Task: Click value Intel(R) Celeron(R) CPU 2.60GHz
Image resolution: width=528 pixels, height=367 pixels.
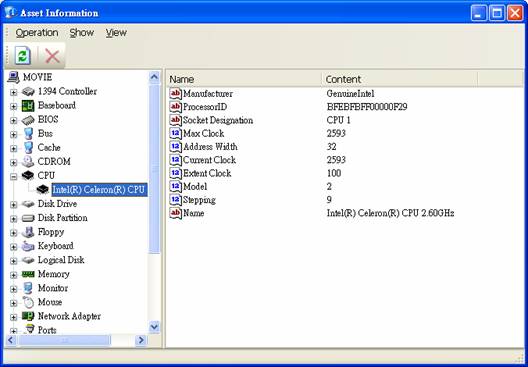Action: [391, 213]
